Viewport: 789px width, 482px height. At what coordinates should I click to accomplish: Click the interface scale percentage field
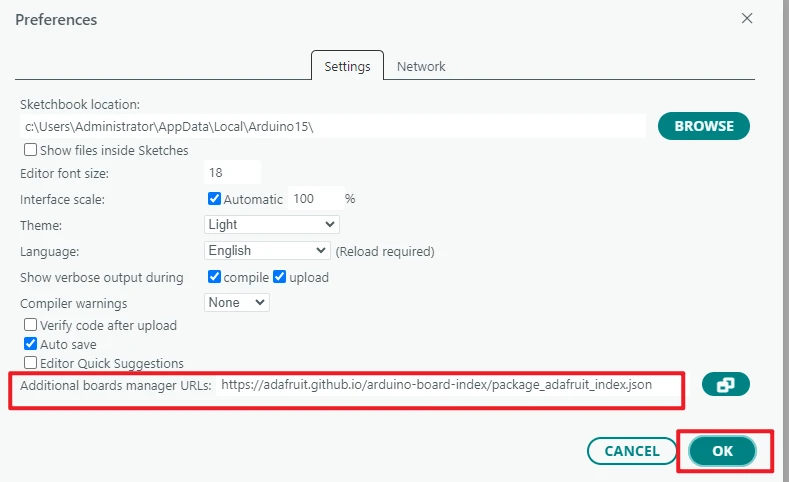[313, 199]
